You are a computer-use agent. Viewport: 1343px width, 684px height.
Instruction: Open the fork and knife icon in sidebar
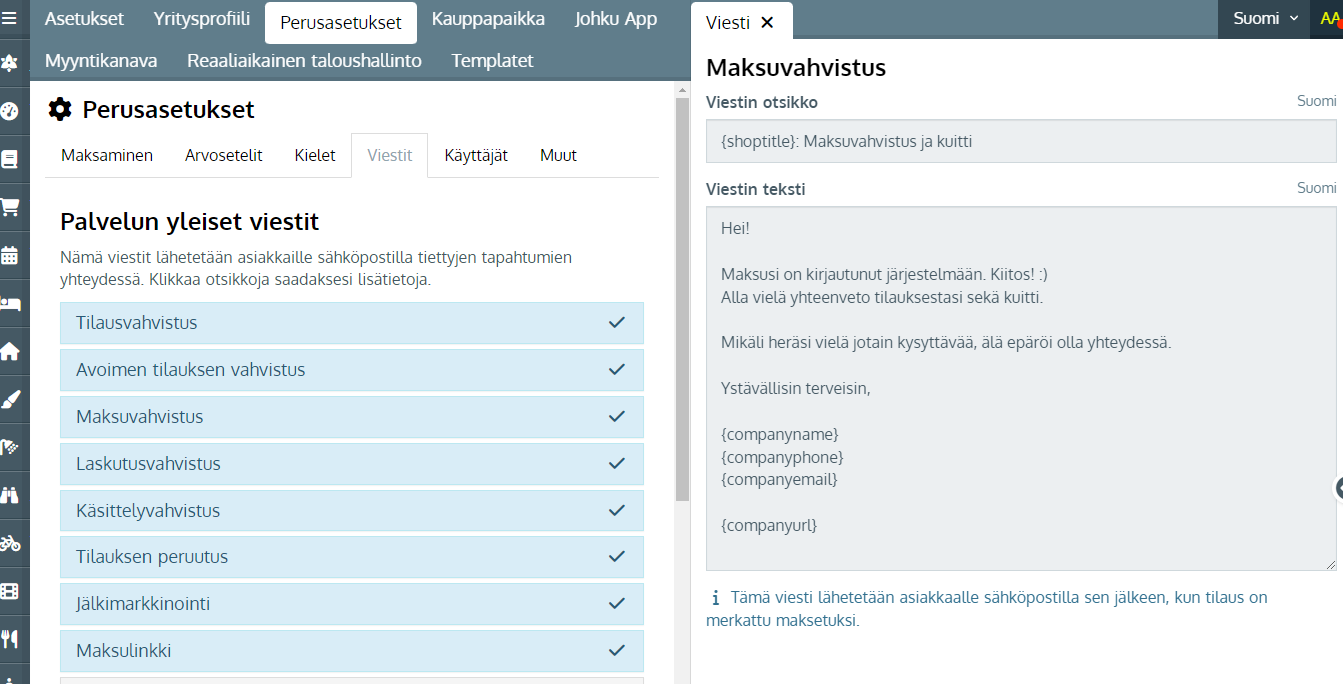(10, 638)
